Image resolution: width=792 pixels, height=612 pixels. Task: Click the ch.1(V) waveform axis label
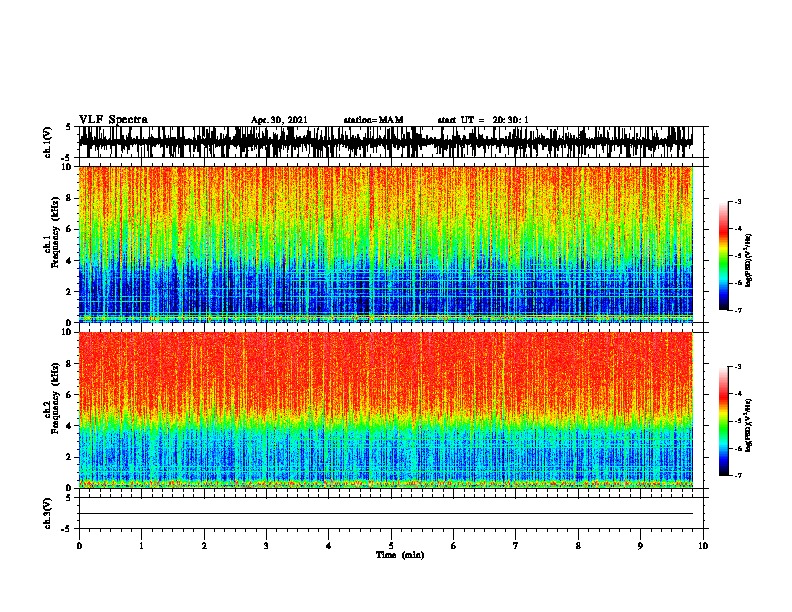click(47, 142)
